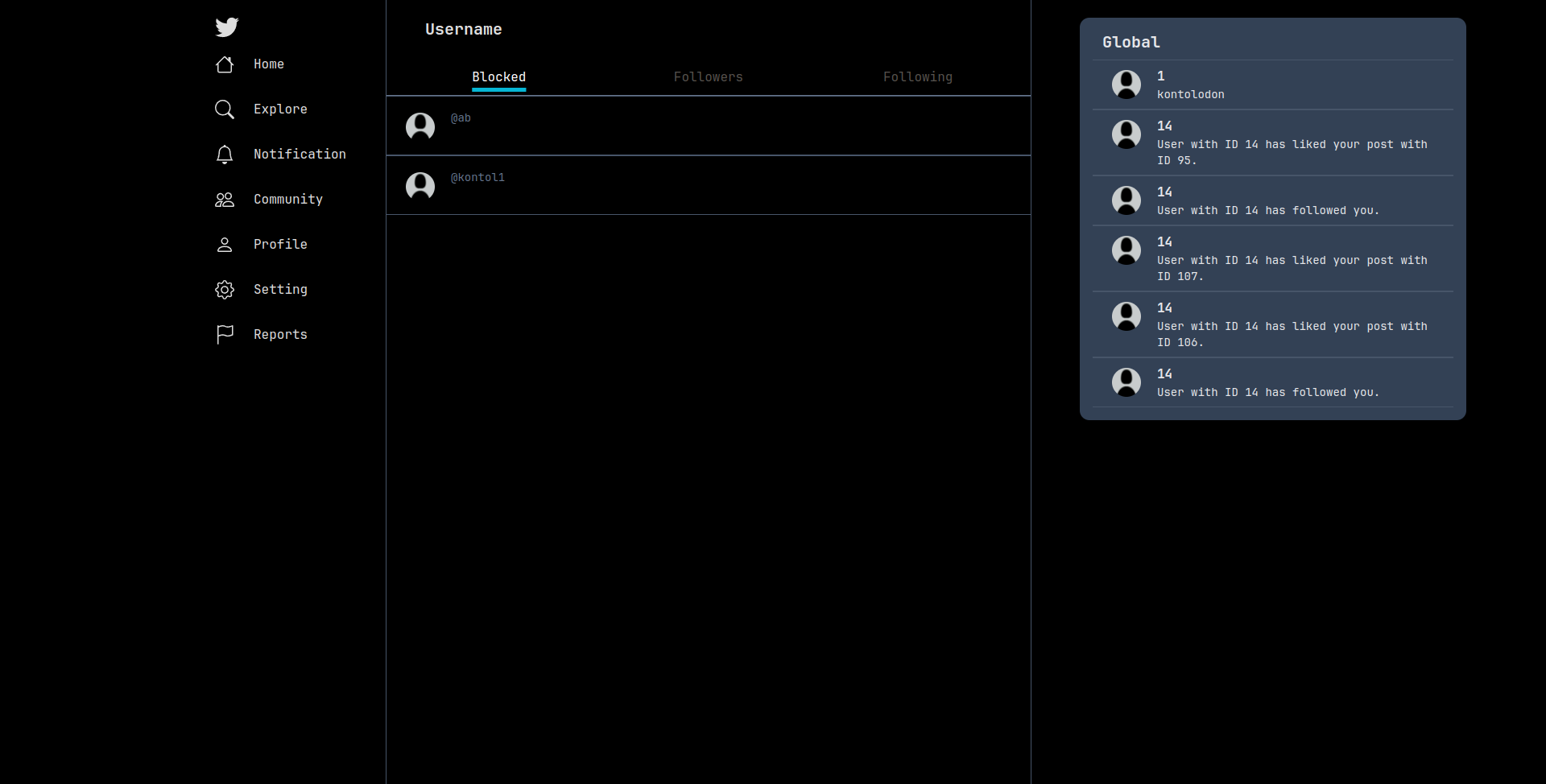The height and width of the screenshot is (784, 1546).
Task: Open the Home page link
Action: (x=269, y=64)
